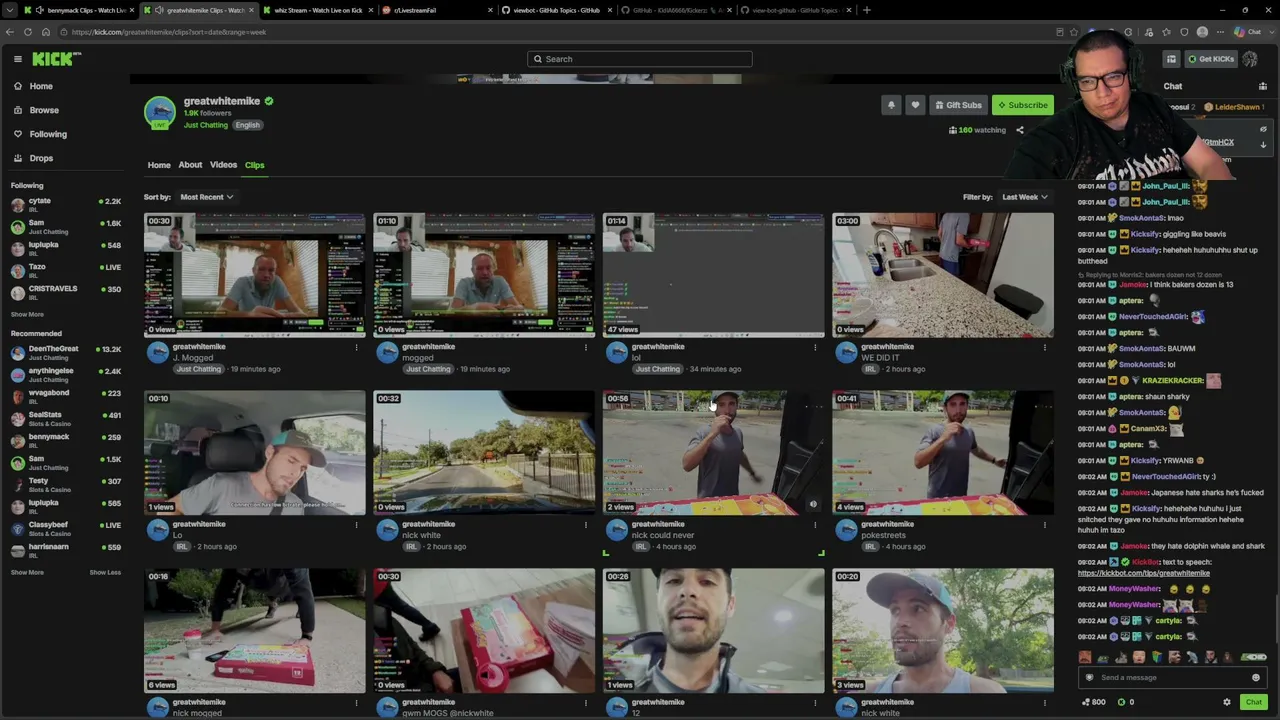
Task: Open the Kick sidebar hamburger menu
Action: 17,59
